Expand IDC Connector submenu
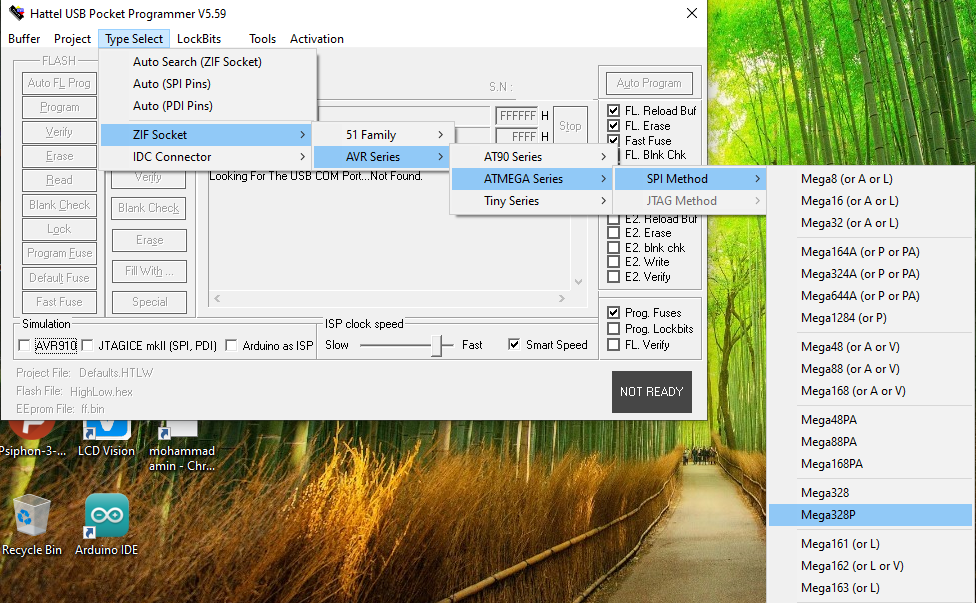 [x=206, y=157]
